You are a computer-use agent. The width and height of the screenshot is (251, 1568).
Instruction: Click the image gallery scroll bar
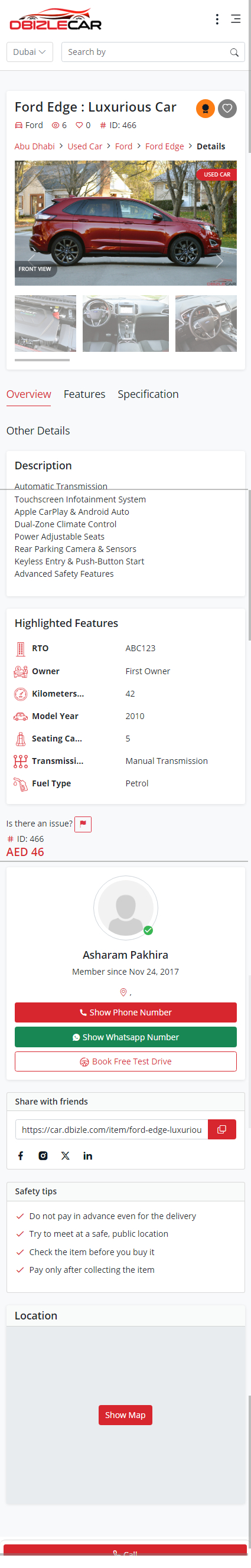tap(42, 360)
